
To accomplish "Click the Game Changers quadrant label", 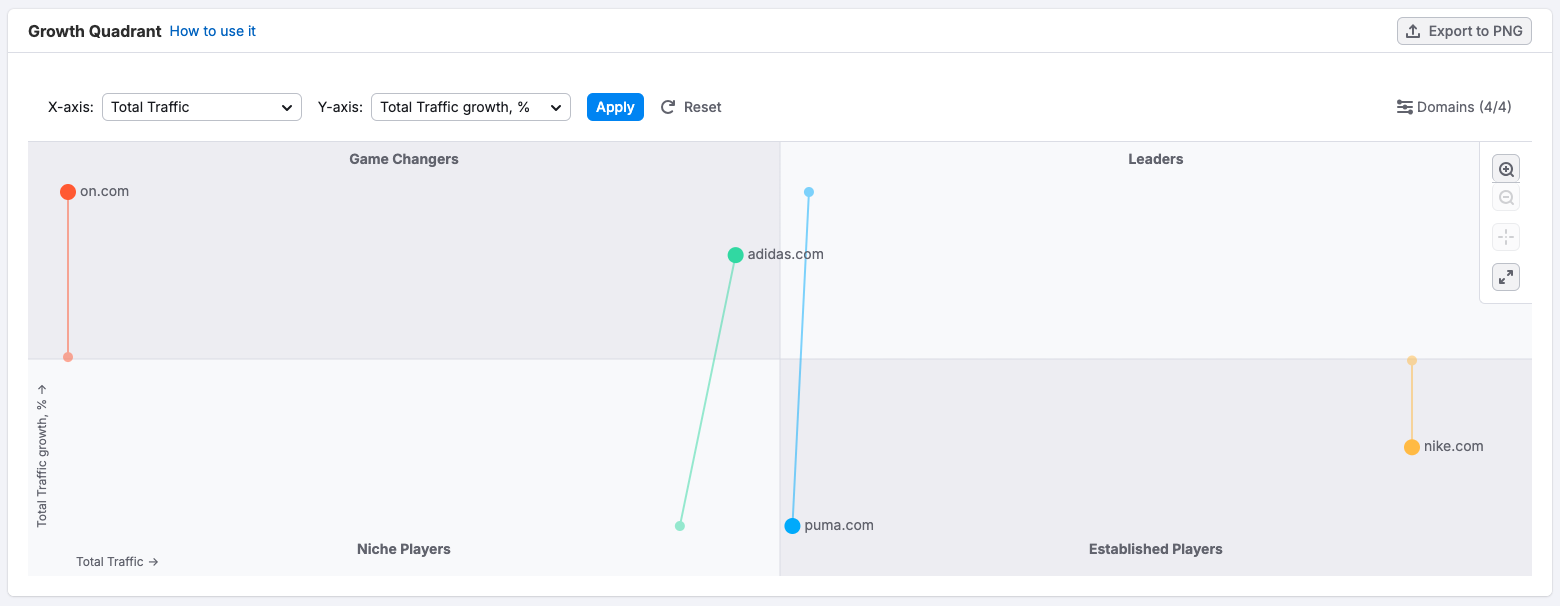I will tap(404, 159).
